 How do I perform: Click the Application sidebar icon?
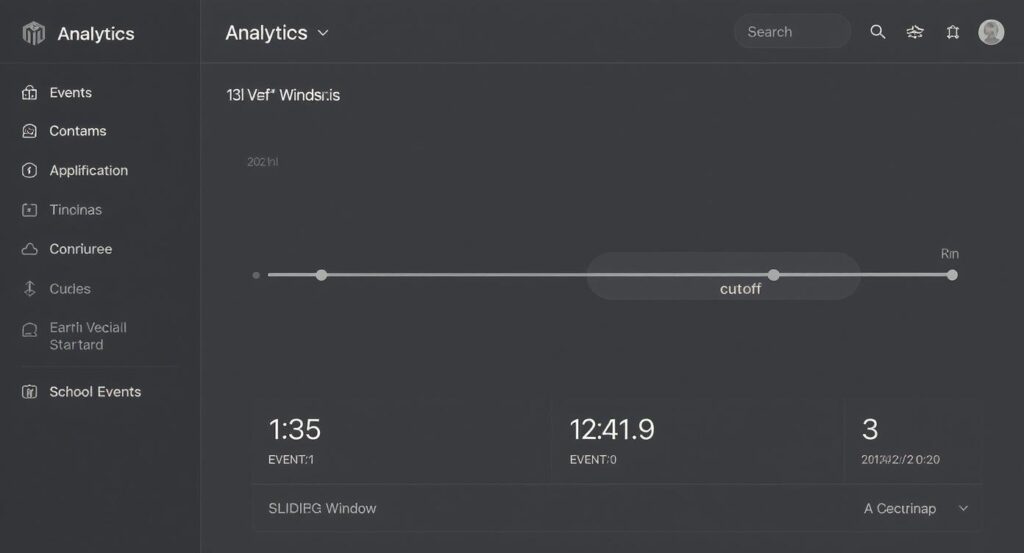click(x=29, y=170)
